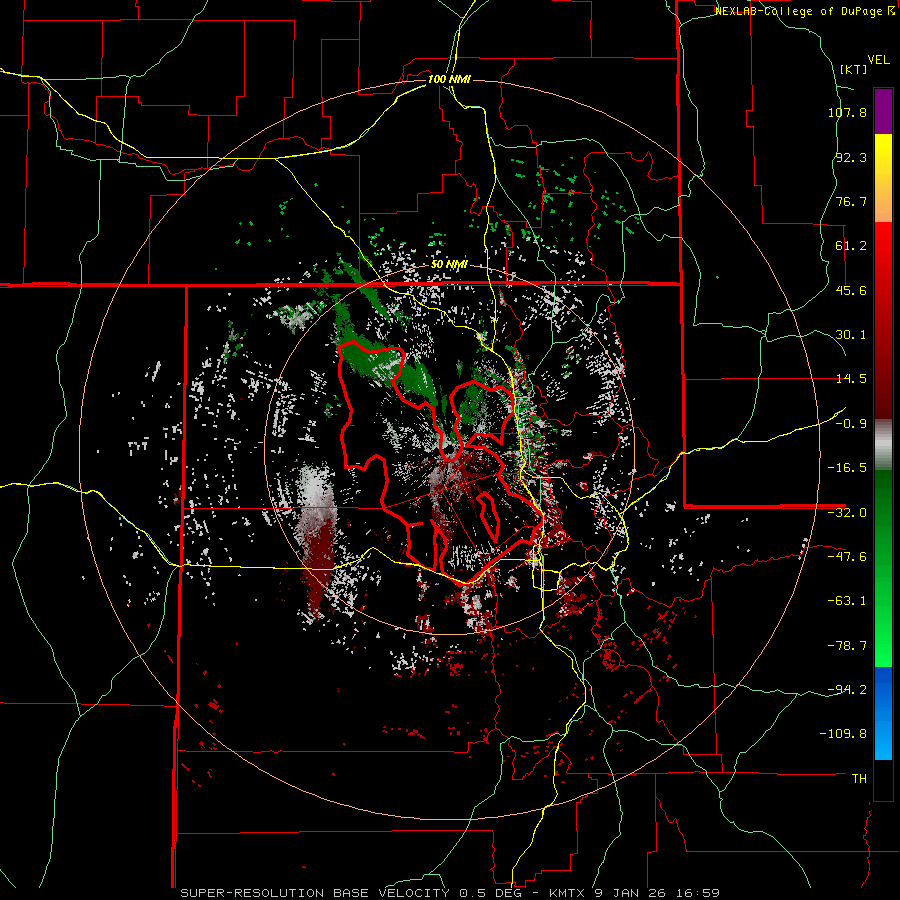
Task: Click the -94.2 value on velocity scale
Action: click(x=847, y=689)
